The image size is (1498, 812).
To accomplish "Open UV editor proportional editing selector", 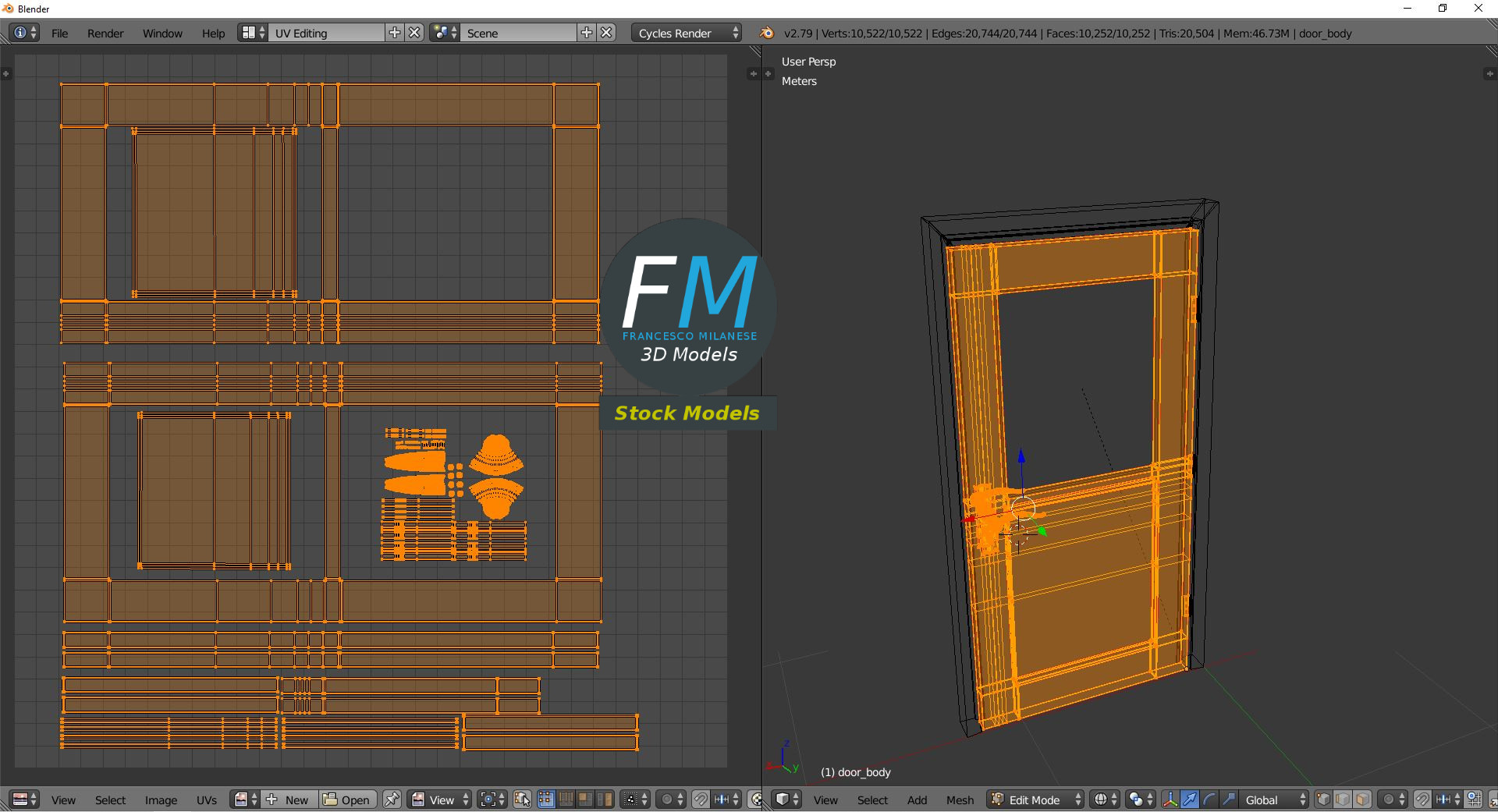I will tap(671, 800).
